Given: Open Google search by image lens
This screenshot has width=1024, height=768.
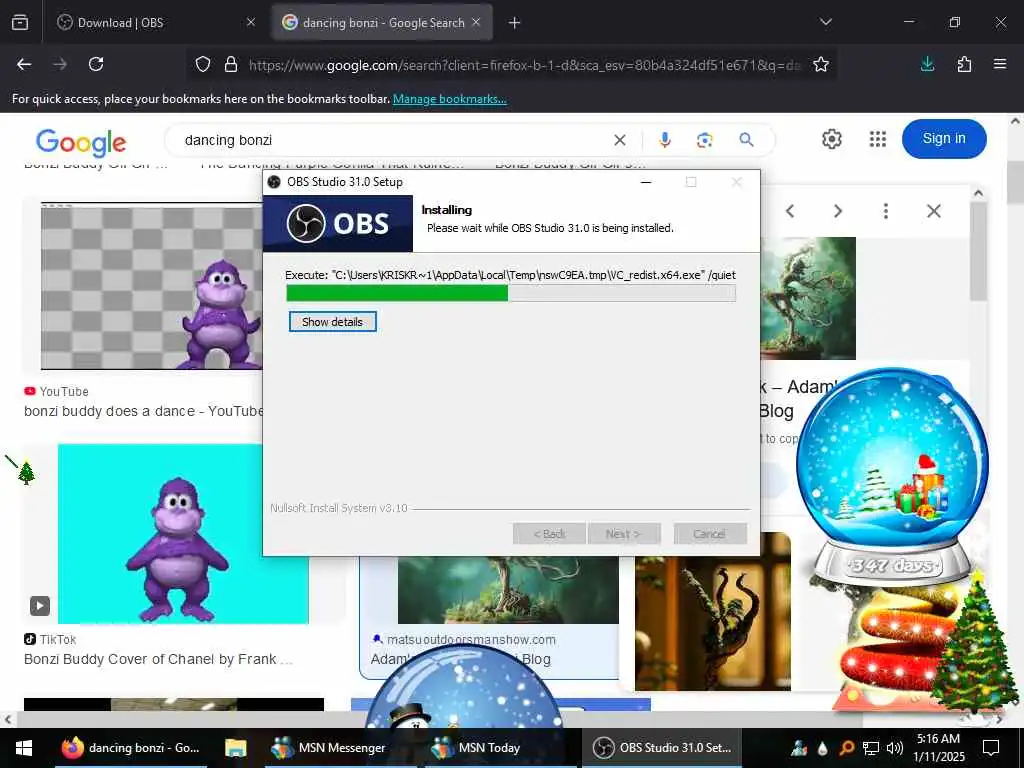Looking at the screenshot, I should pos(705,140).
